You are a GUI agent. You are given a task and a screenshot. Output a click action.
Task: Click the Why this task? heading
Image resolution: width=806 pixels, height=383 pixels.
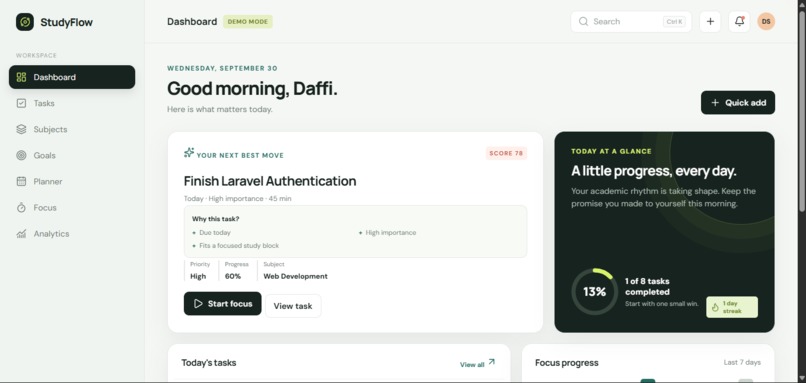coord(215,219)
